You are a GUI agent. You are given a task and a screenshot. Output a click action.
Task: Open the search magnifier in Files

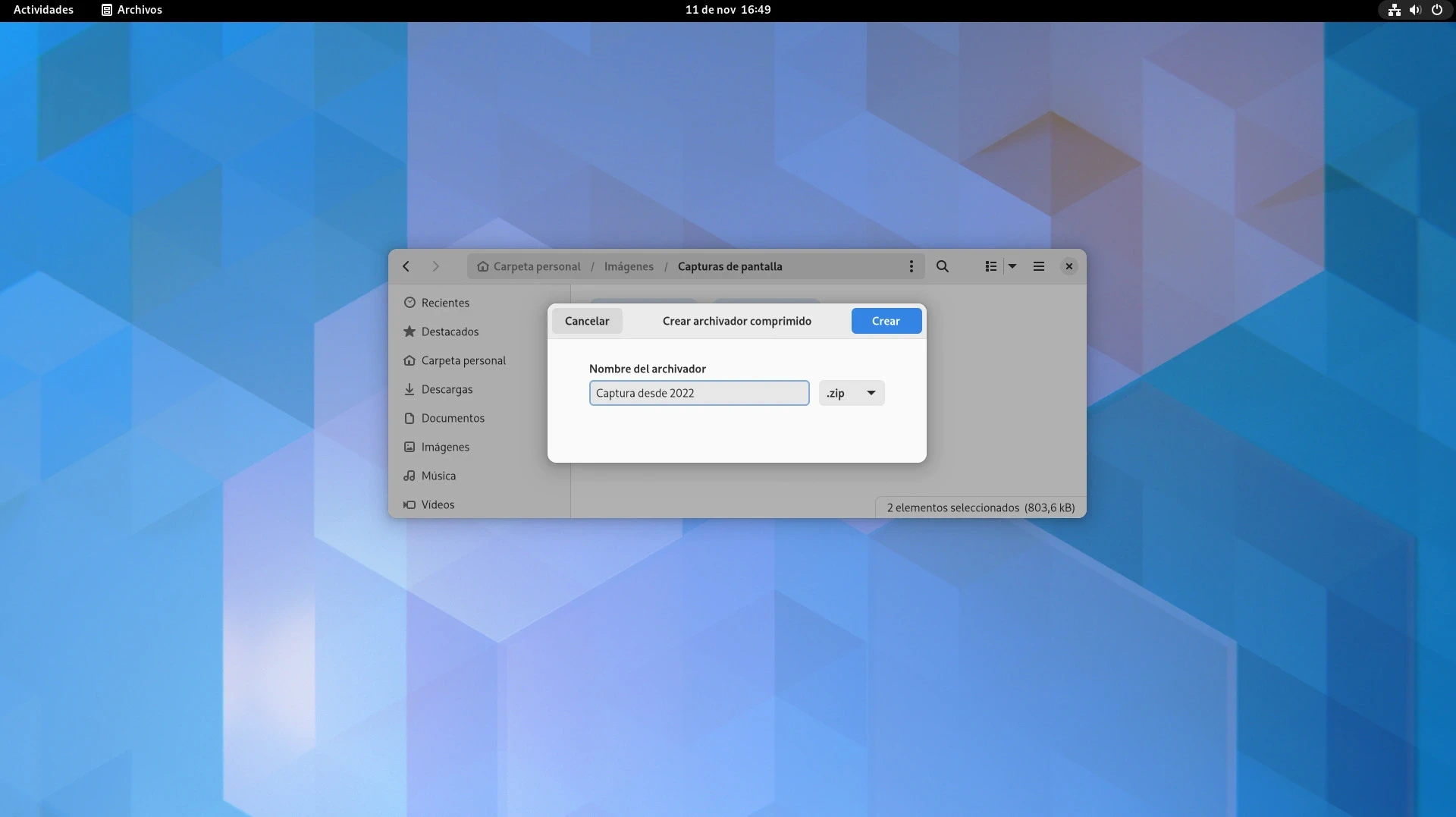942,266
